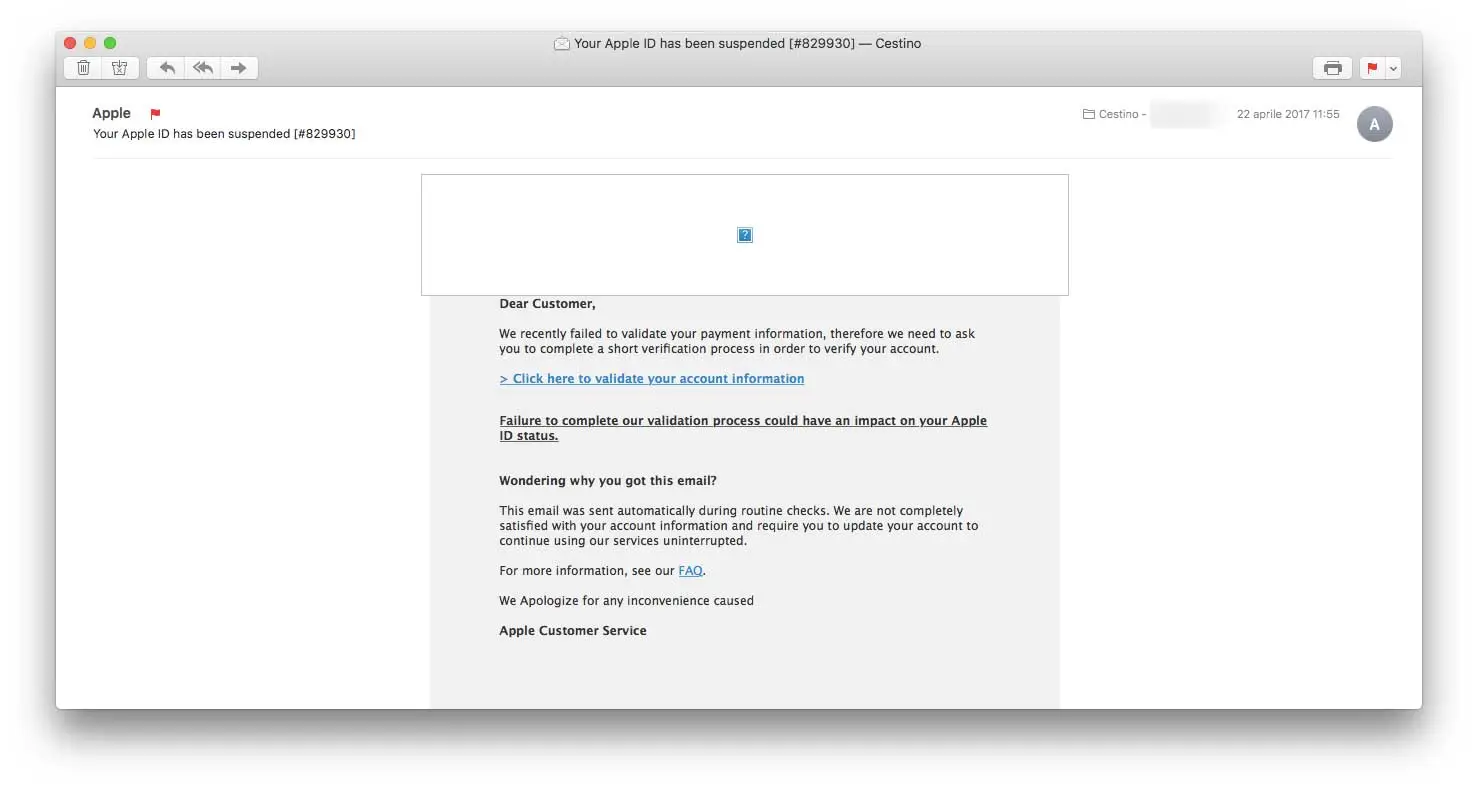
Task: Reply to the Apple email
Action: point(166,67)
